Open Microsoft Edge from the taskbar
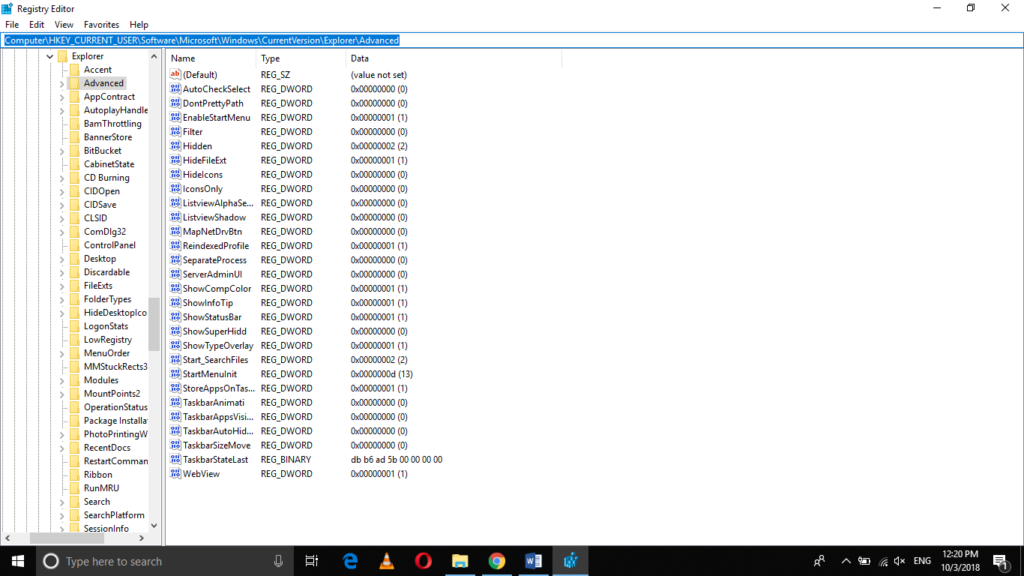 349,561
